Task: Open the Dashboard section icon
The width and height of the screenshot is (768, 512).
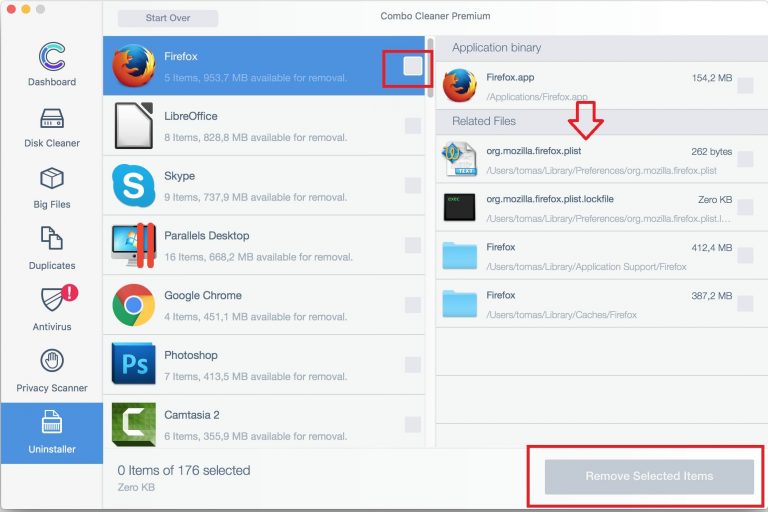Action: click(52, 56)
